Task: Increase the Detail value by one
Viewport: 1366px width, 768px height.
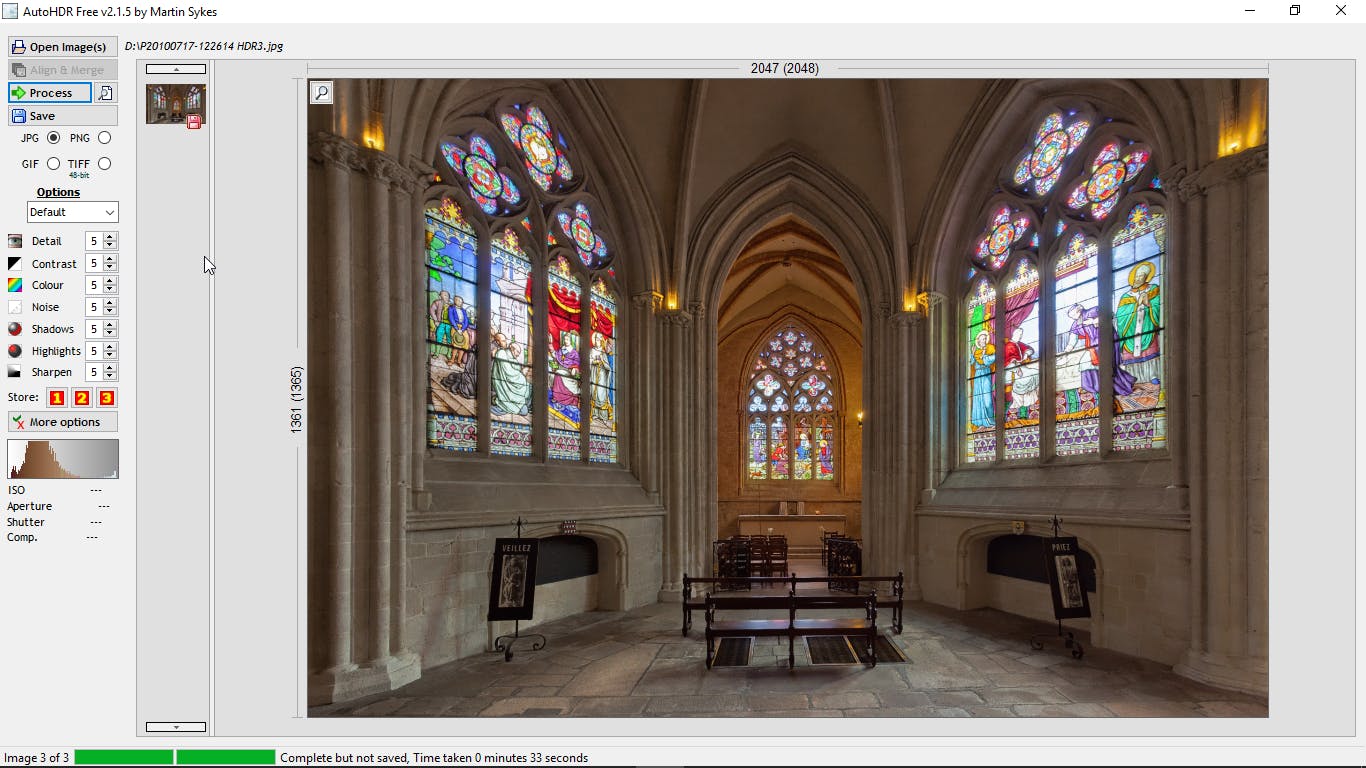Action: (110, 237)
